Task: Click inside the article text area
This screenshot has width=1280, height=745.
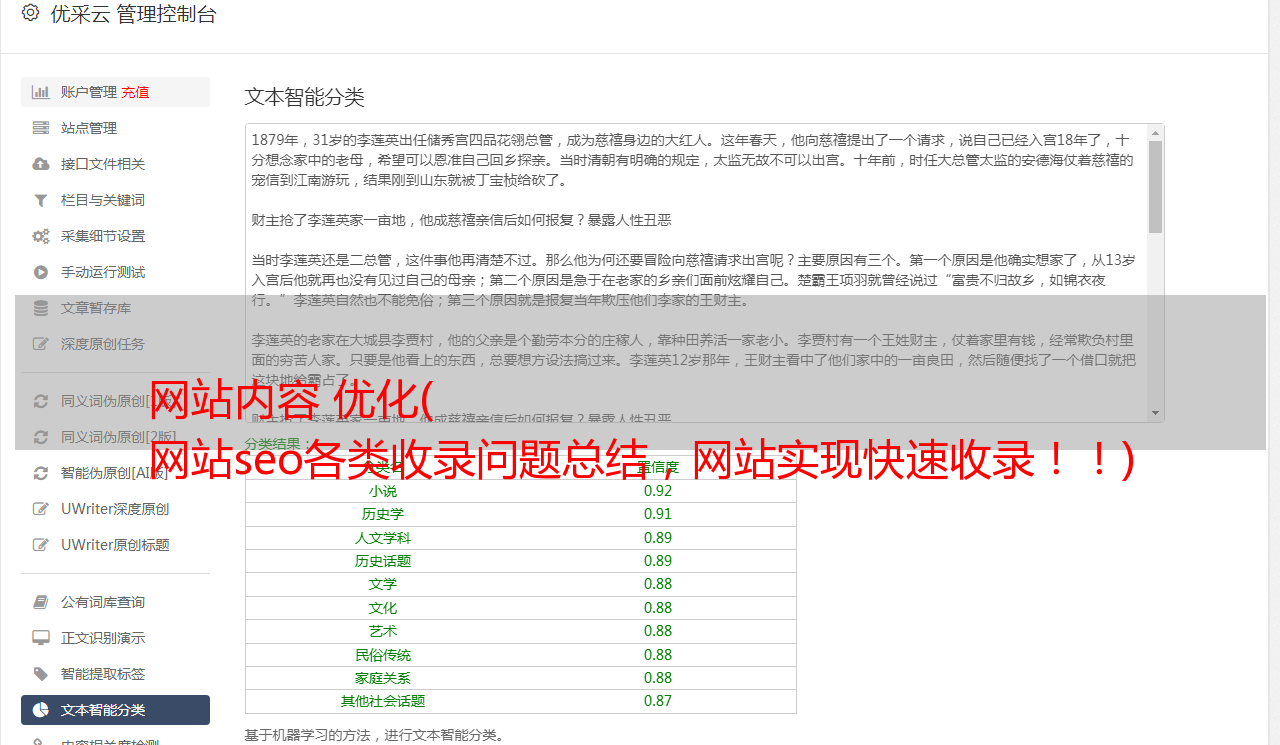Action: coord(695,272)
